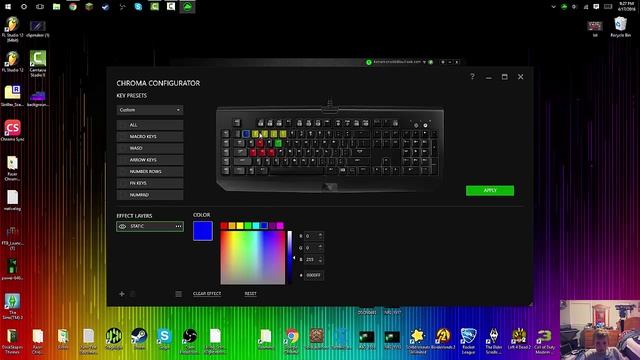The width and height of the screenshot is (640, 360).
Task: Open Skype desktop shortcut
Action: tap(164, 339)
